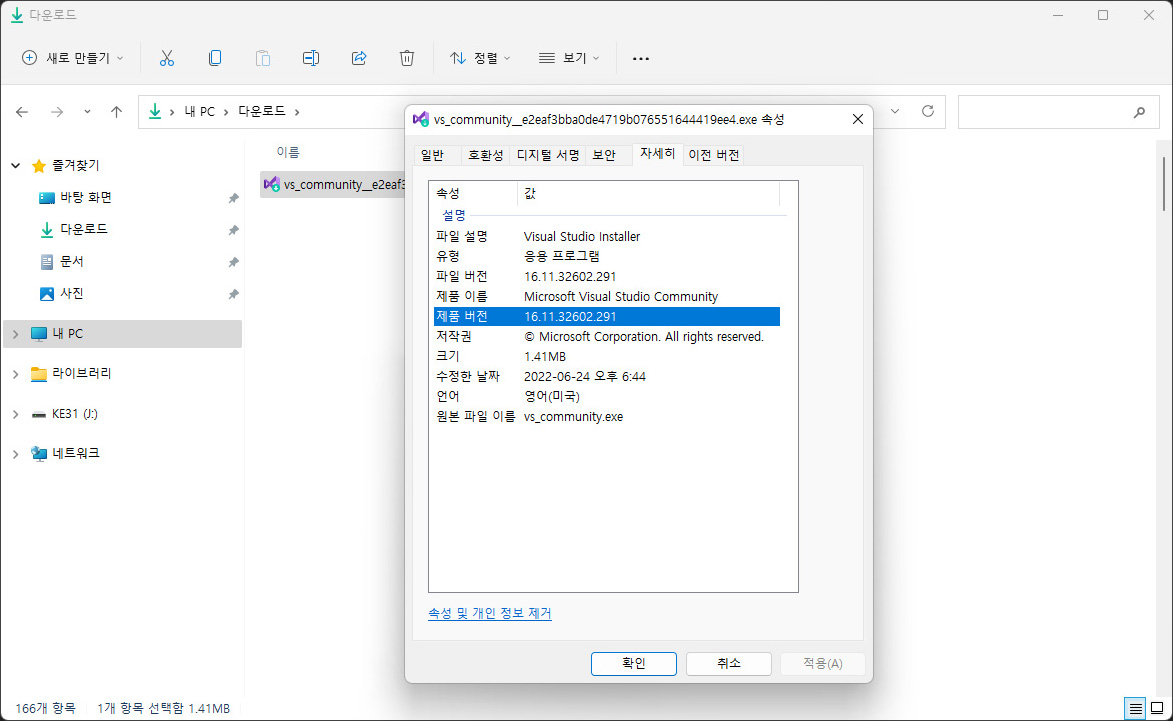Screen dimensions: 1173x721
Task: Select the 파일 설명 property row
Action: pos(607,236)
